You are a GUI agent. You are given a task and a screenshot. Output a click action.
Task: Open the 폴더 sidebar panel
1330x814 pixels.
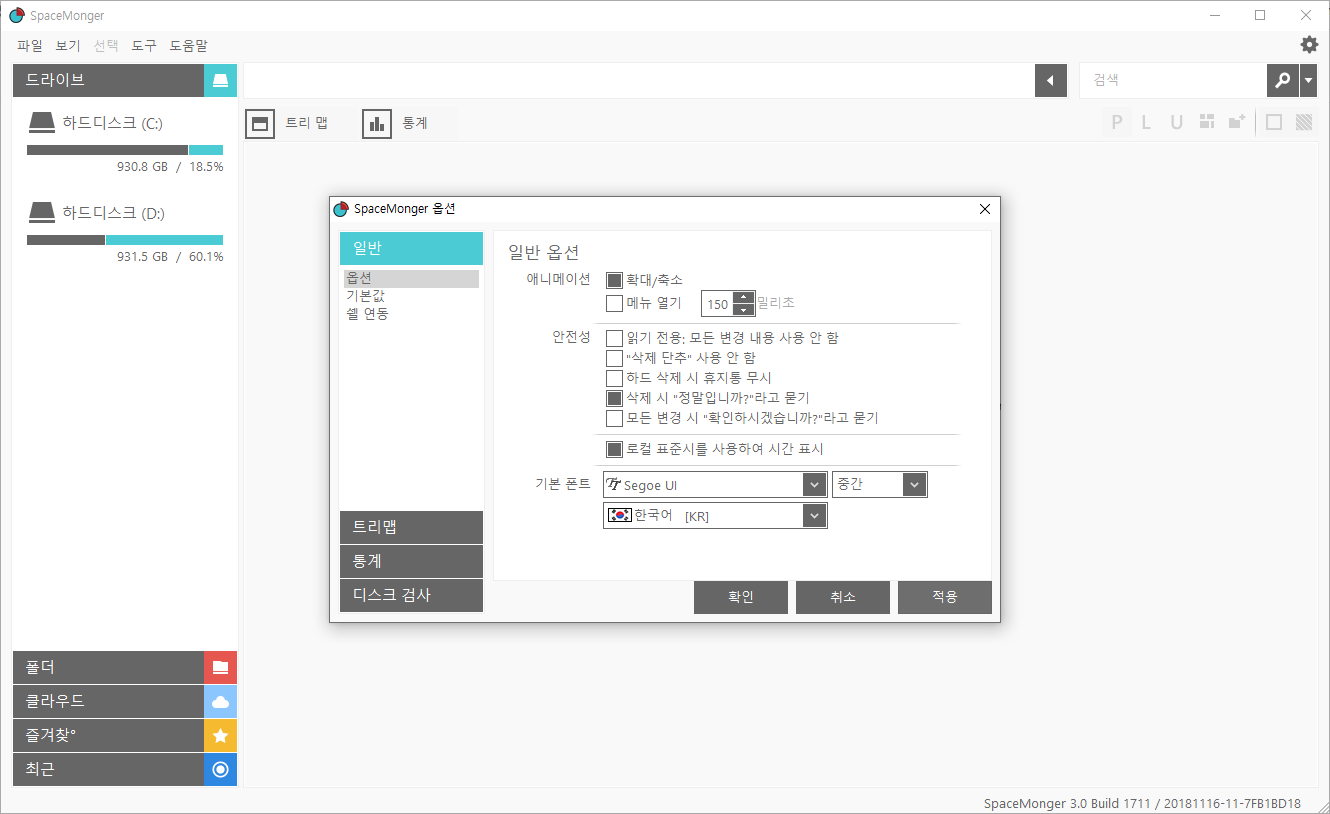click(108, 668)
